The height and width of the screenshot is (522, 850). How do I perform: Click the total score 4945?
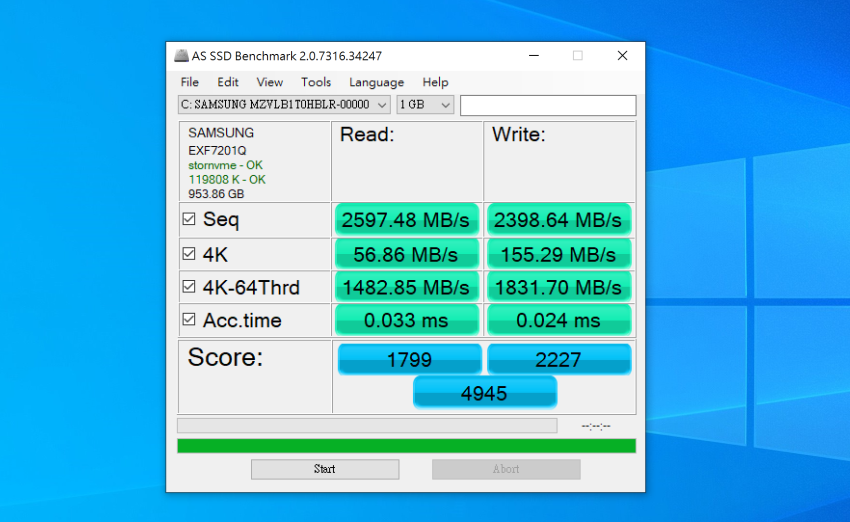point(485,393)
